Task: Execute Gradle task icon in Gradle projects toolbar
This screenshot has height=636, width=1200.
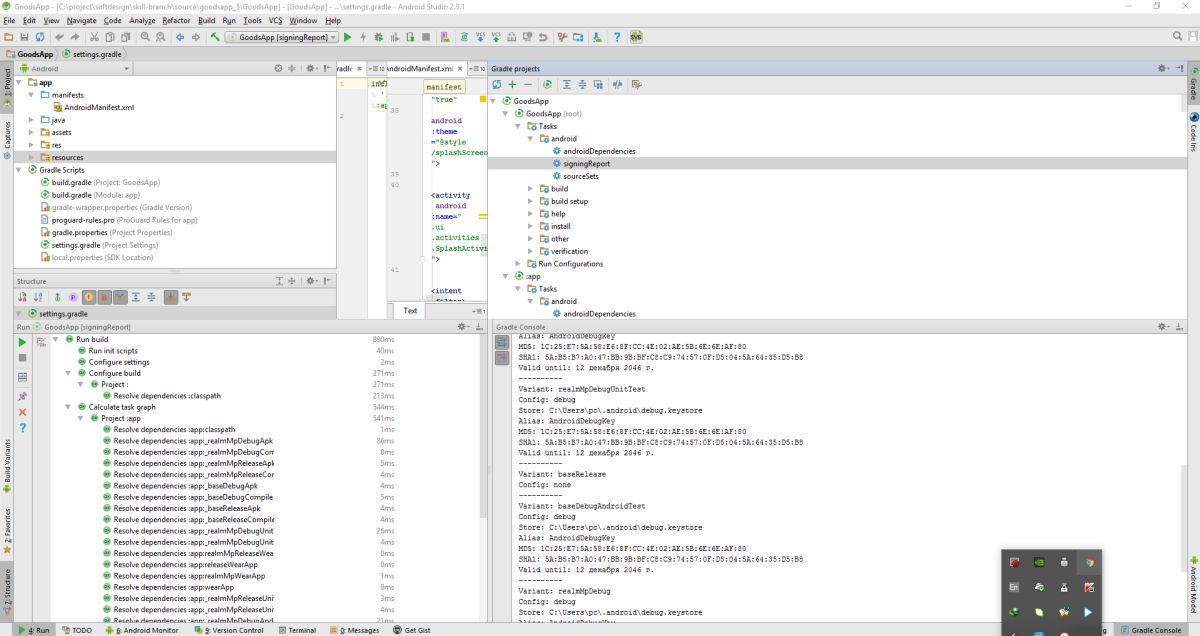Action: pyautogui.click(x=548, y=85)
